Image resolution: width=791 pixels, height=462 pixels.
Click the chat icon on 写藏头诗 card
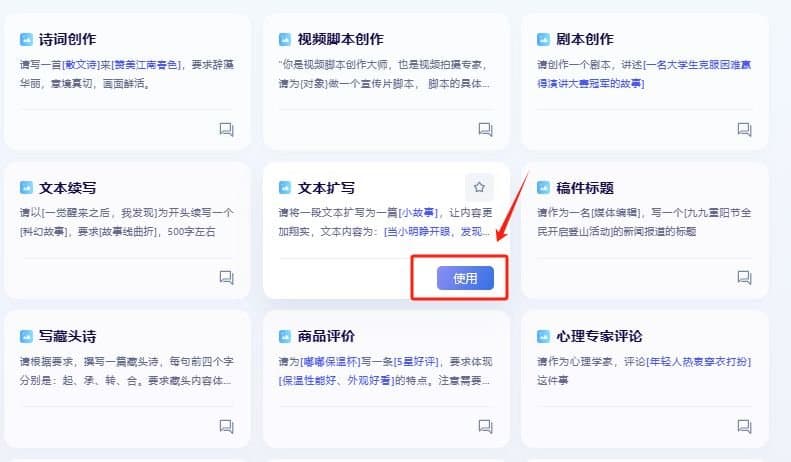tap(227, 427)
